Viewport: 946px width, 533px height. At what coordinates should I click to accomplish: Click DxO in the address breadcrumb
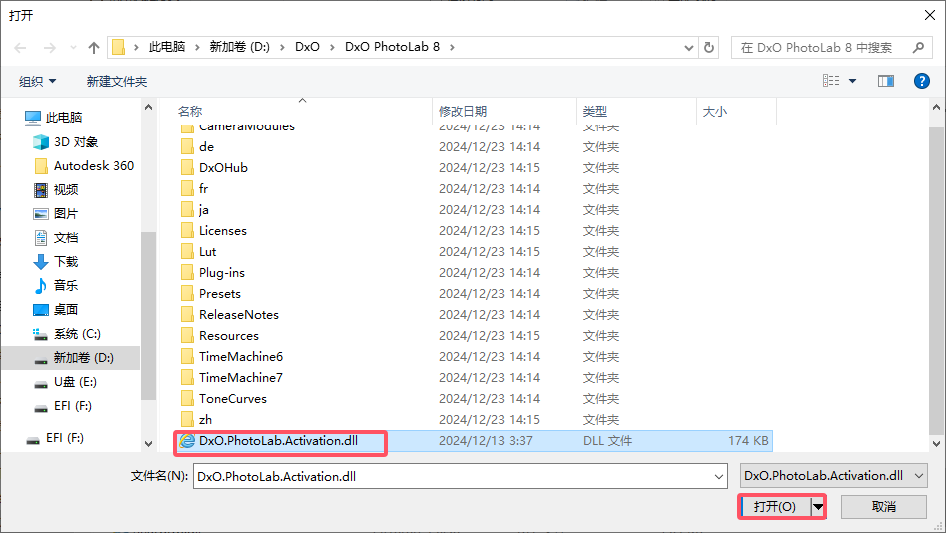pos(307,47)
